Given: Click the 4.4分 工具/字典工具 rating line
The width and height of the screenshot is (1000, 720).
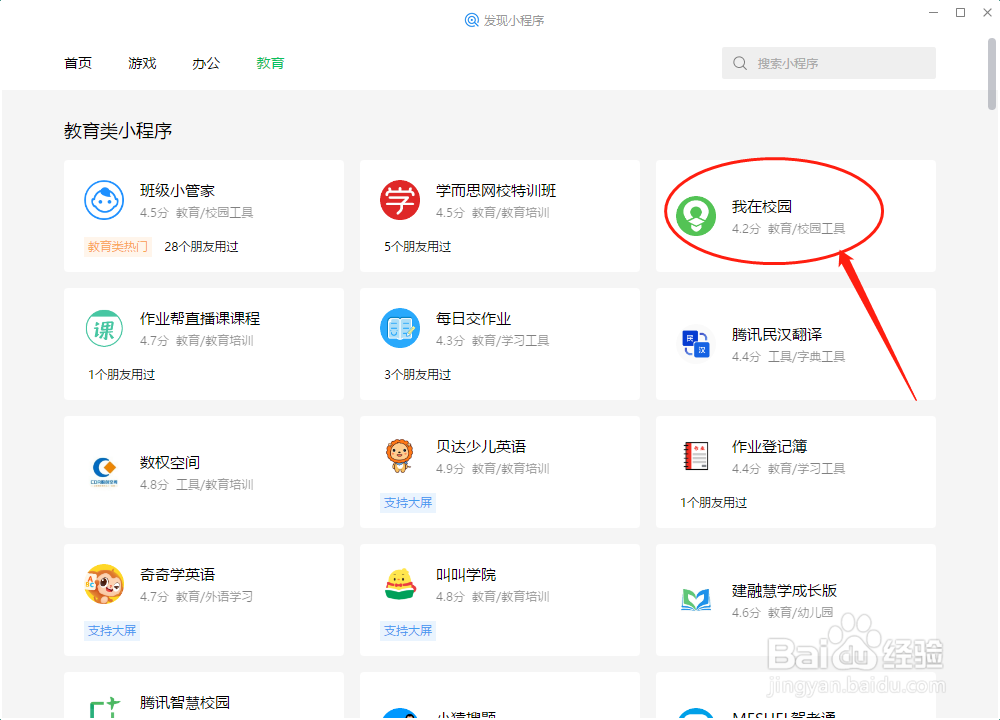Looking at the screenshot, I should tap(788, 357).
